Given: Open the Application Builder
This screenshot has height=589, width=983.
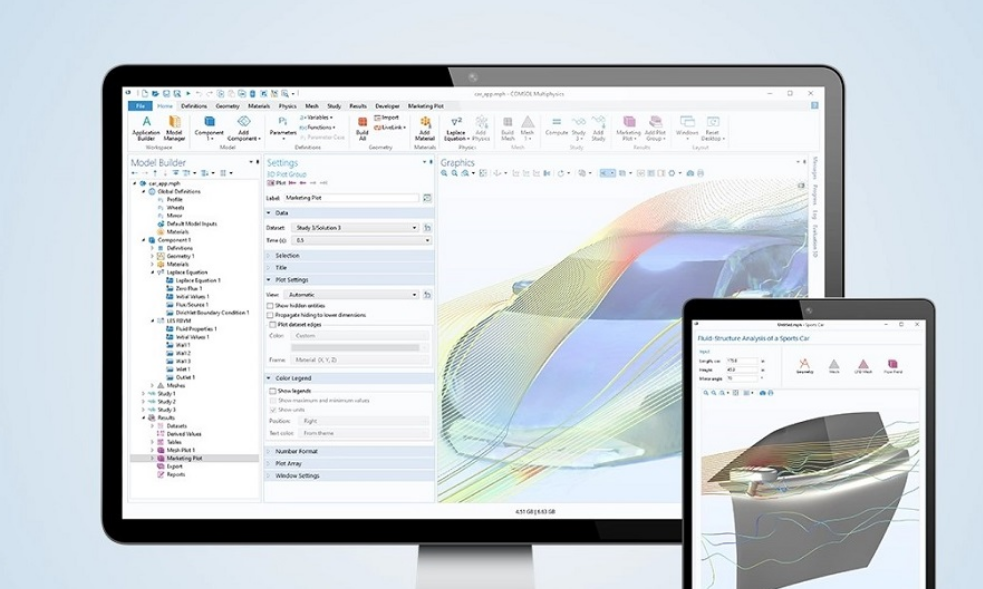Looking at the screenshot, I should pyautogui.click(x=146, y=127).
